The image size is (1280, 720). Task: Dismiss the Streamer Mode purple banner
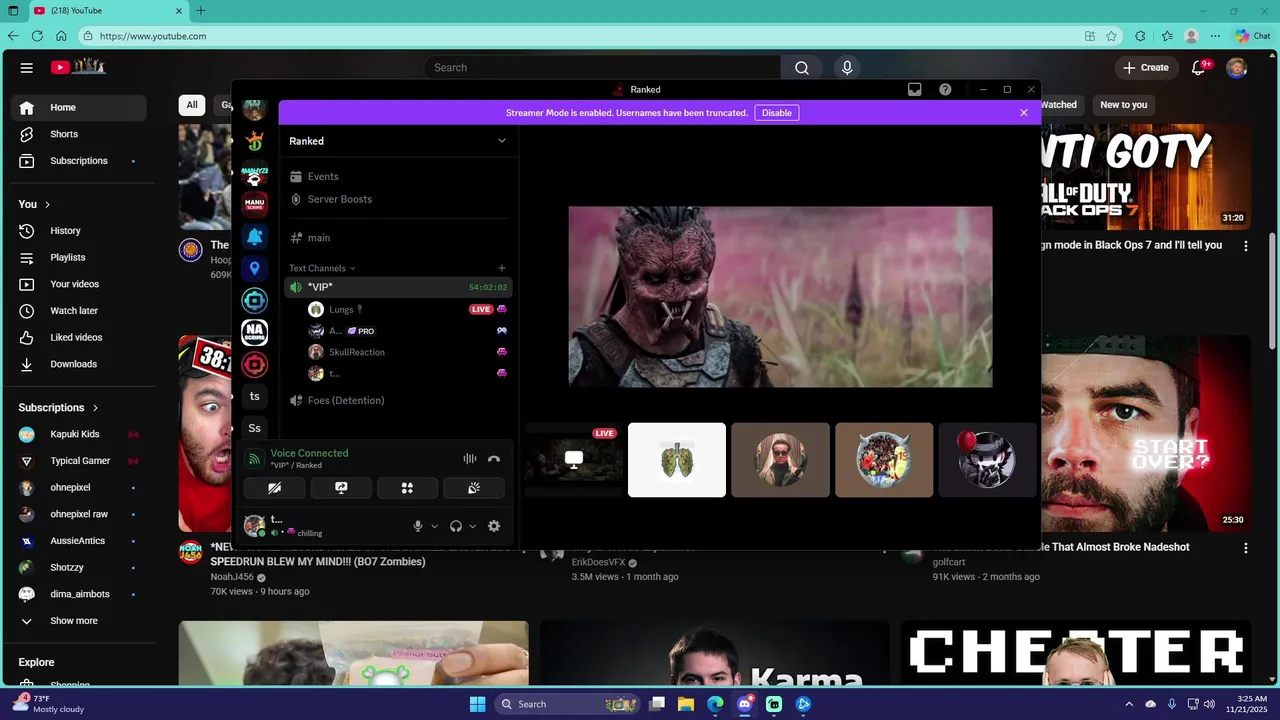(1024, 113)
